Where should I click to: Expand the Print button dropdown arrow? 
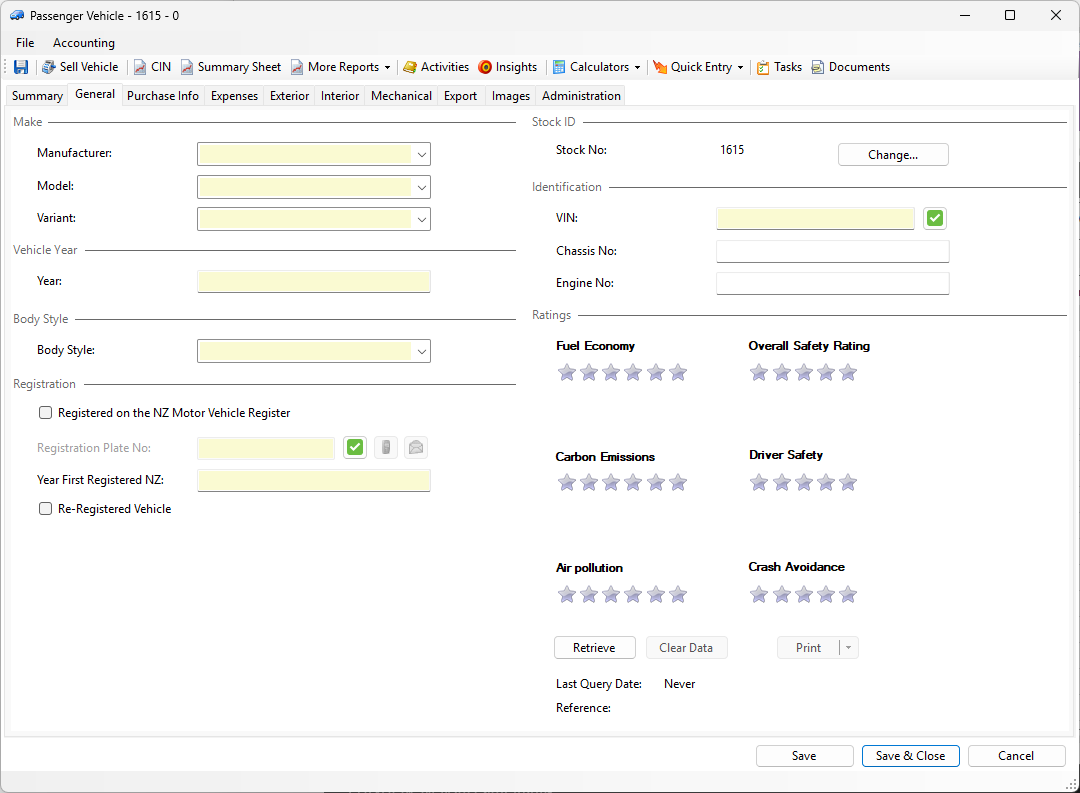coord(849,648)
